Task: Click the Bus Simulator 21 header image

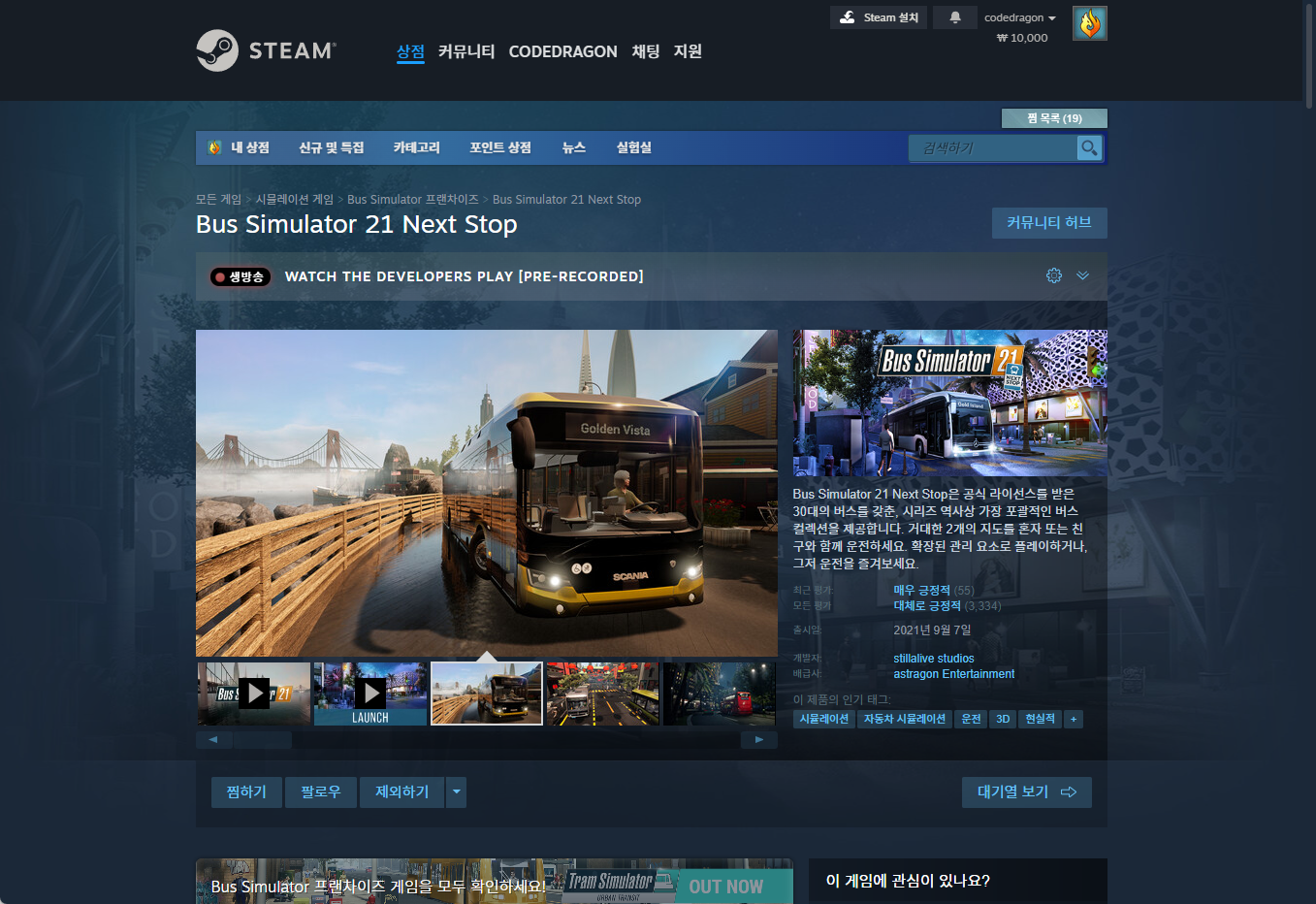Action: click(950, 403)
